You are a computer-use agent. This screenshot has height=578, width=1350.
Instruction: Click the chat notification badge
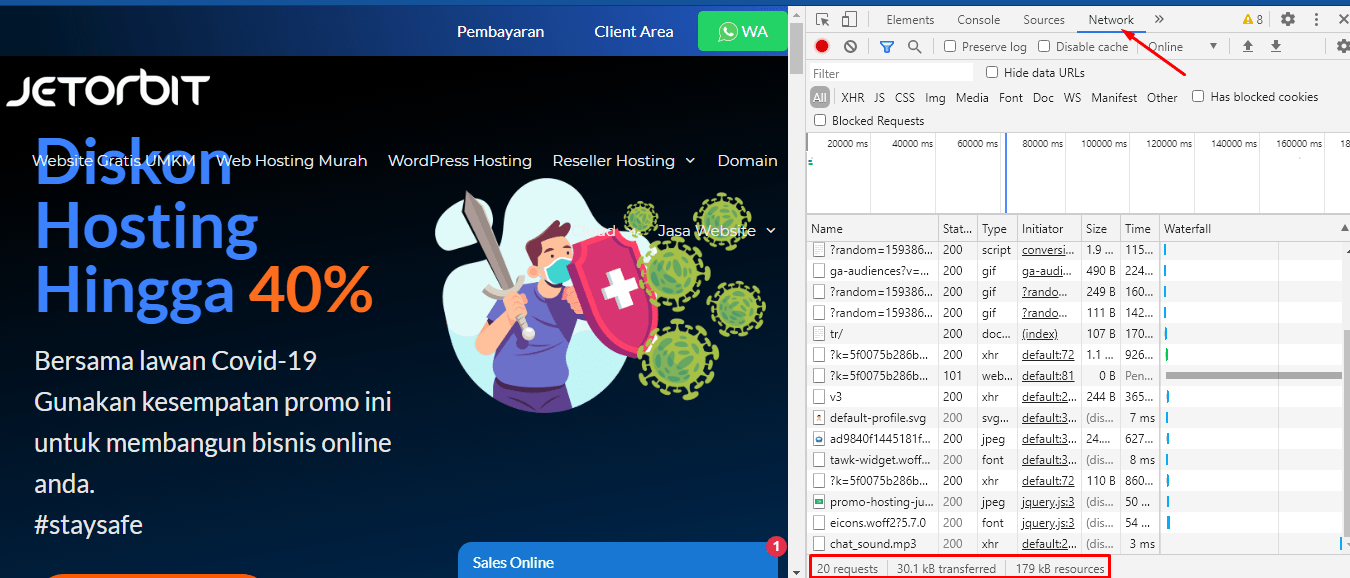tap(776, 547)
